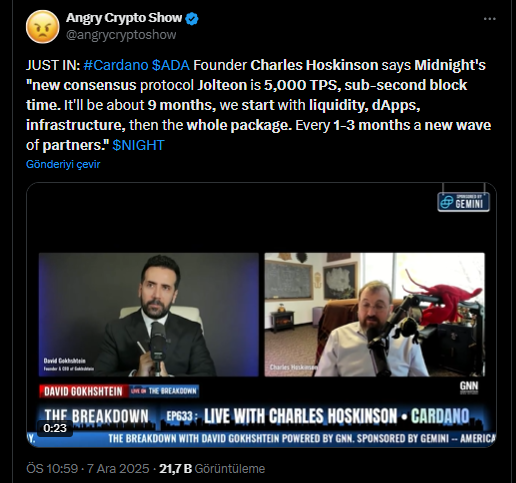
Task: Click the 7 Ara 2025 date
Action: coord(118,469)
